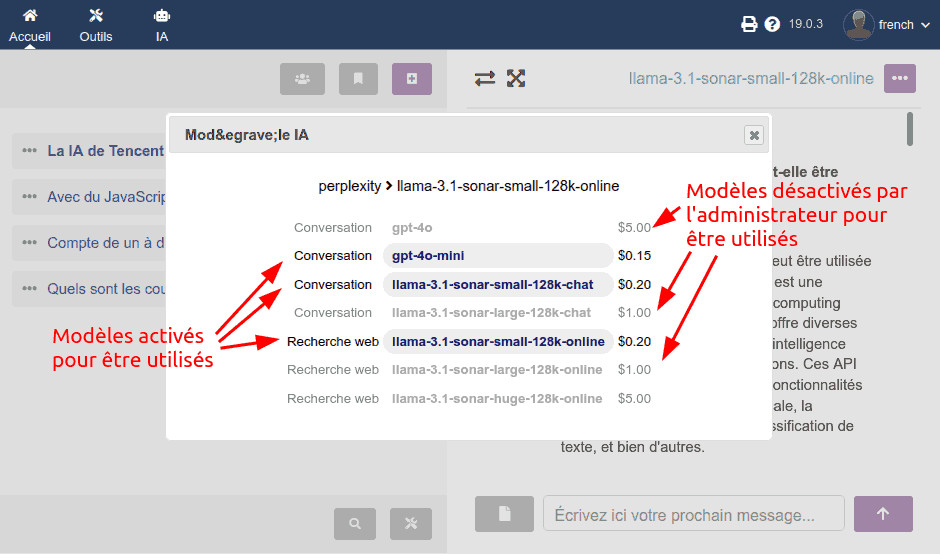Open the Accueil home tab
The width and height of the screenshot is (940, 554).
pos(29,25)
